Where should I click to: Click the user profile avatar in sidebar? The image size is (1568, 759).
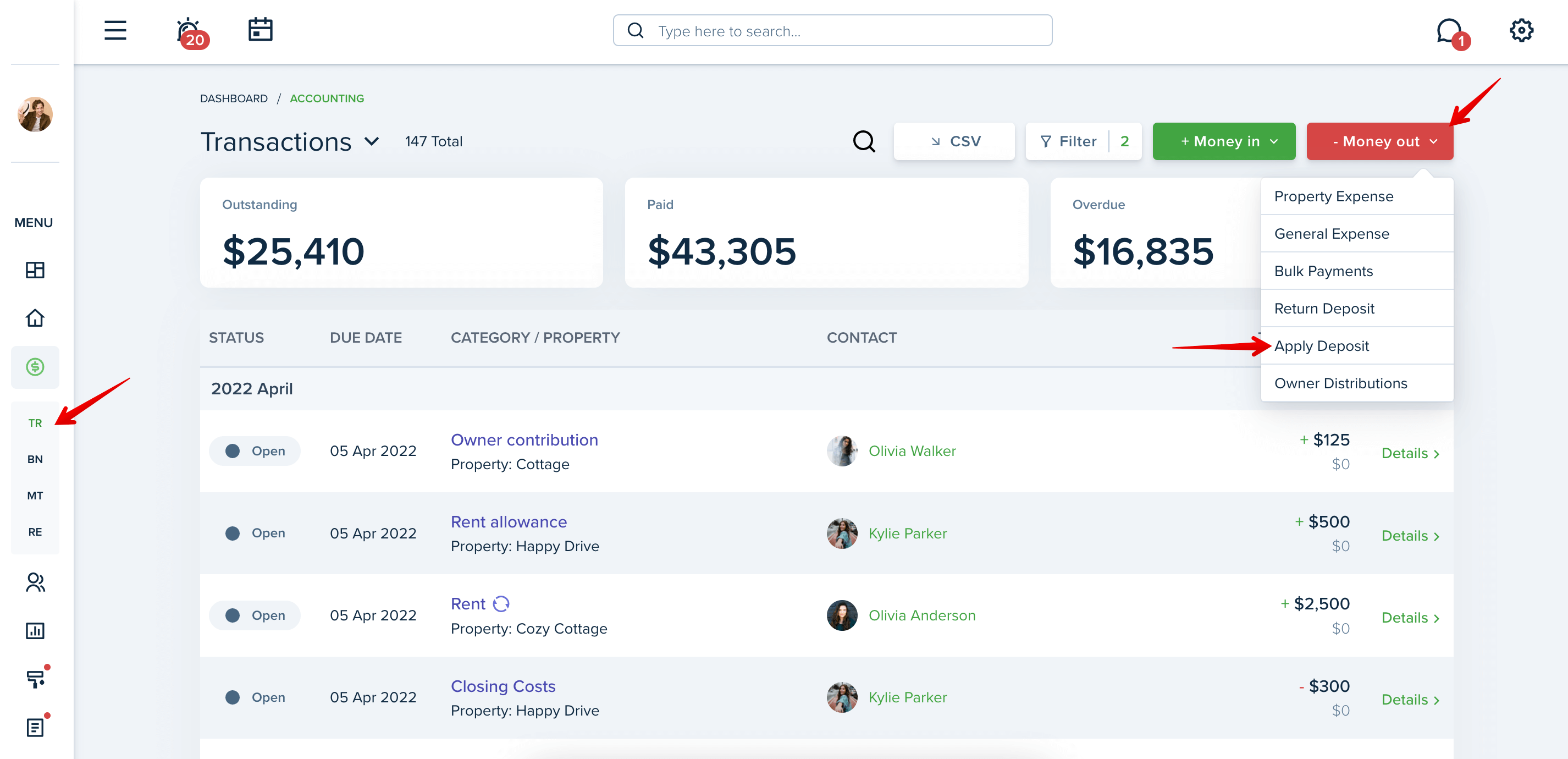pos(35,114)
